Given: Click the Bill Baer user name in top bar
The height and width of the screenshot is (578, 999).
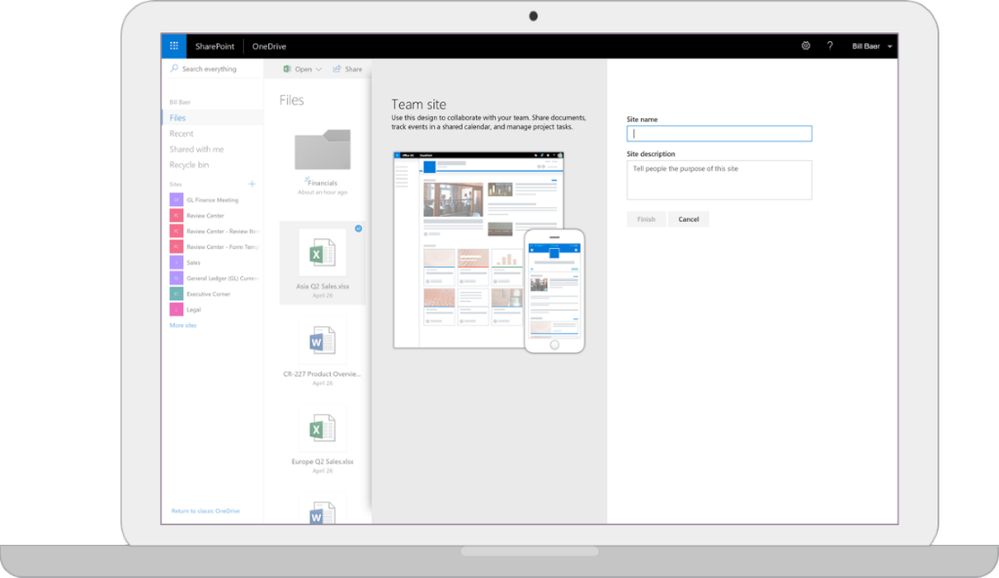Looking at the screenshot, I should click(x=866, y=46).
